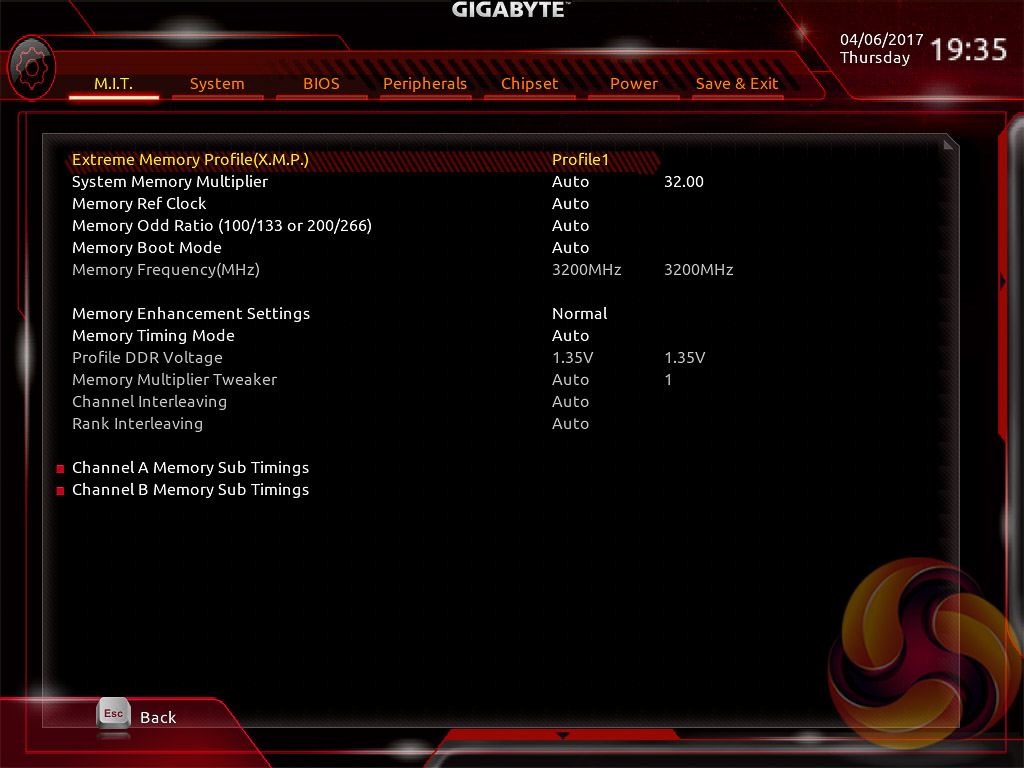Click the 04/06/2017 date

881,40
